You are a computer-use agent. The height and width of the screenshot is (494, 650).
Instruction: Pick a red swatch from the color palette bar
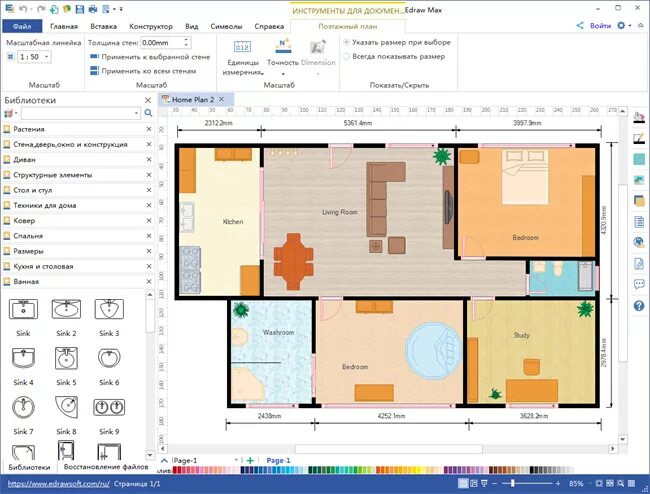[180, 470]
